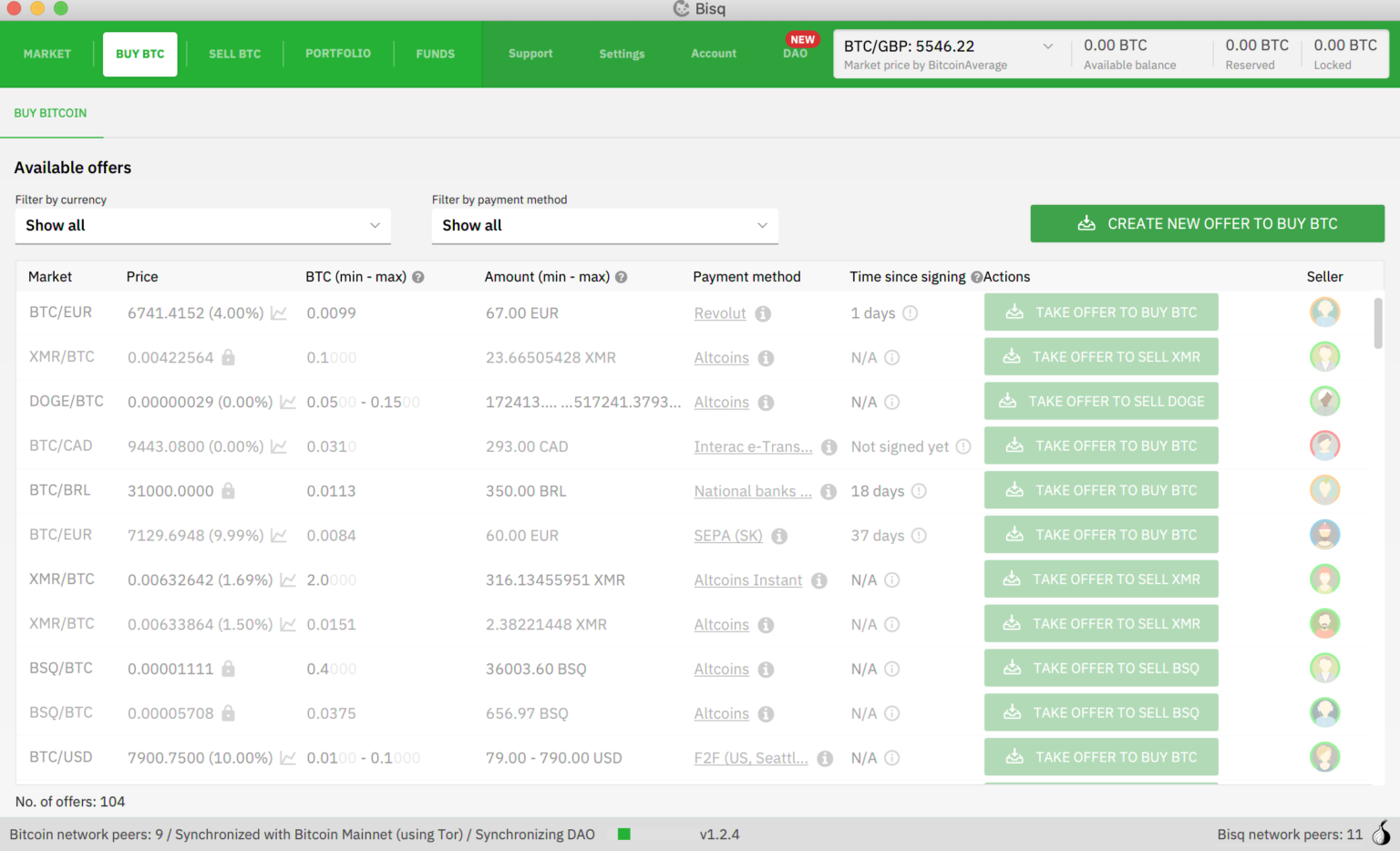The width and height of the screenshot is (1400, 851).
Task: Click the BTC (min - max) help icon
Action: click(x=418, y=277)
